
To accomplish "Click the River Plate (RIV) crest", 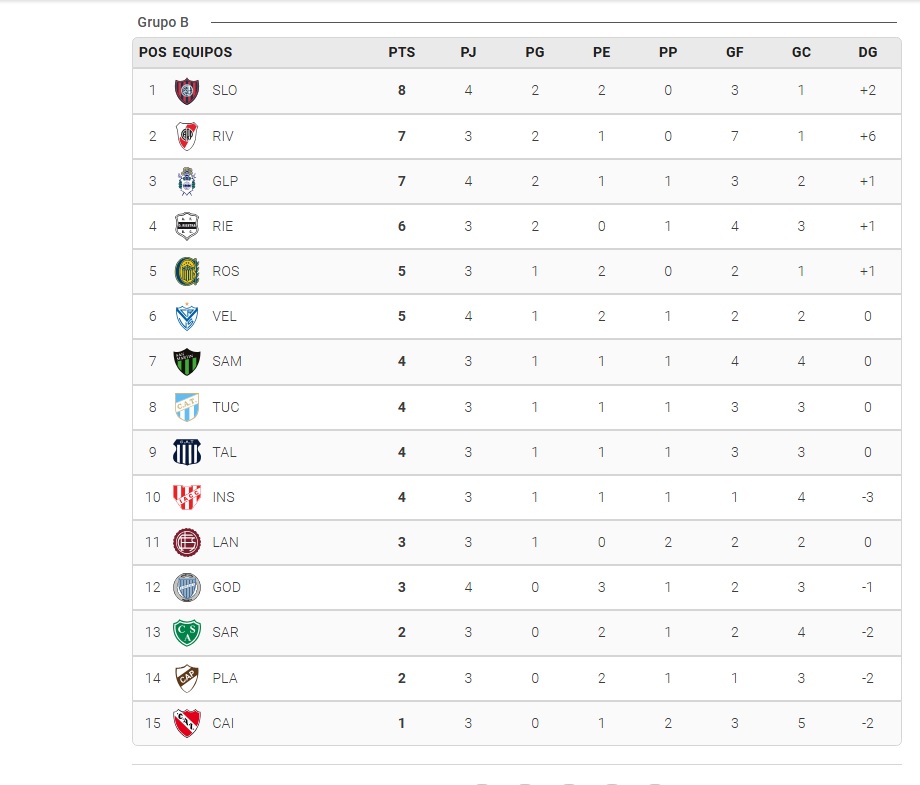I will pyautogui.click(x=187, y=136).
